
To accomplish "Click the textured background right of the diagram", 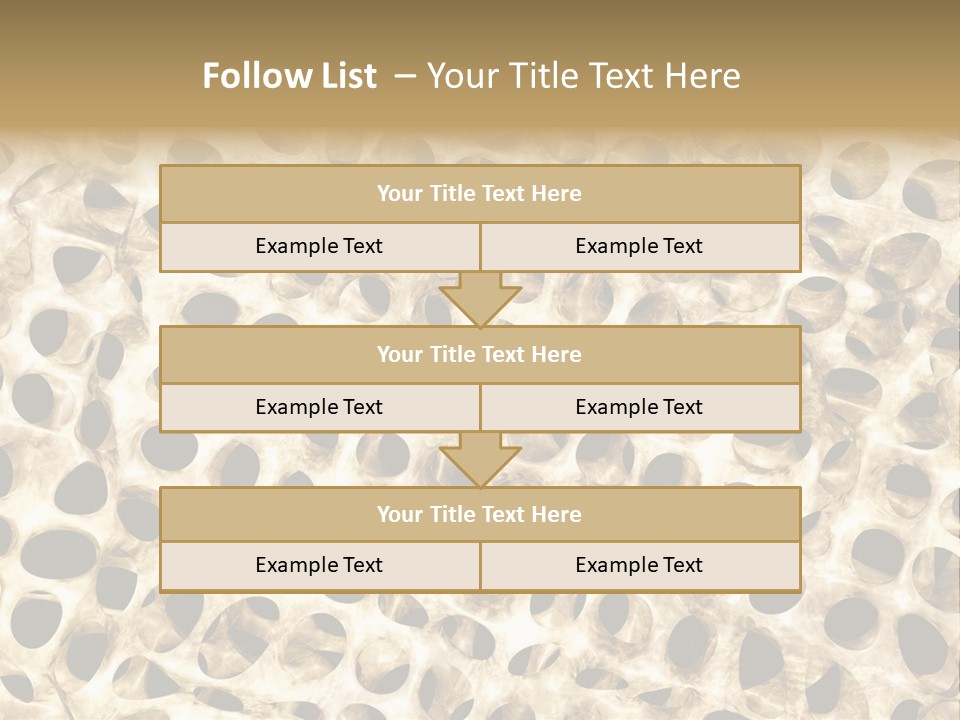I will tap(880, 380).
